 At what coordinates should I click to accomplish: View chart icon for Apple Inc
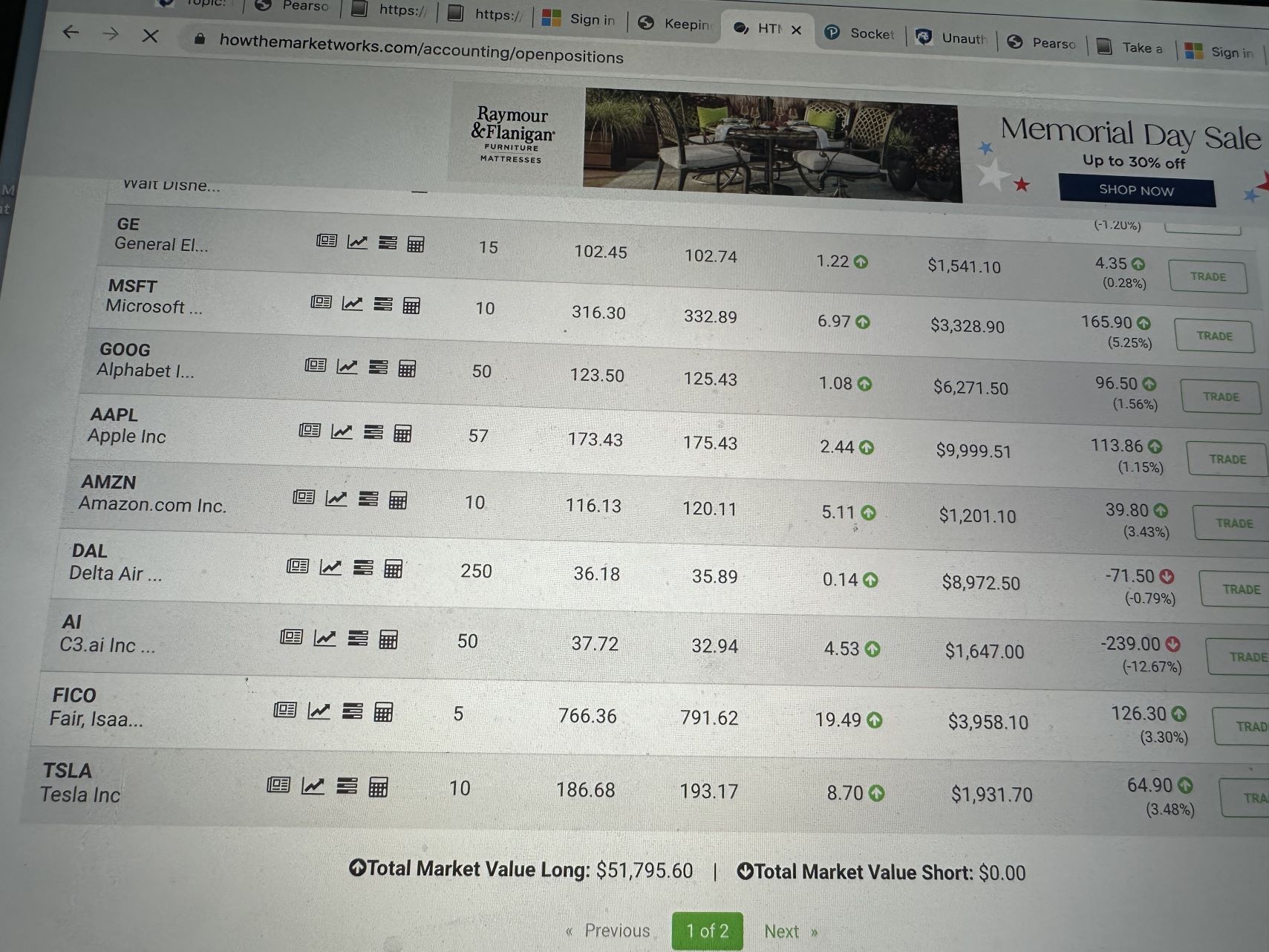point(342,431)
